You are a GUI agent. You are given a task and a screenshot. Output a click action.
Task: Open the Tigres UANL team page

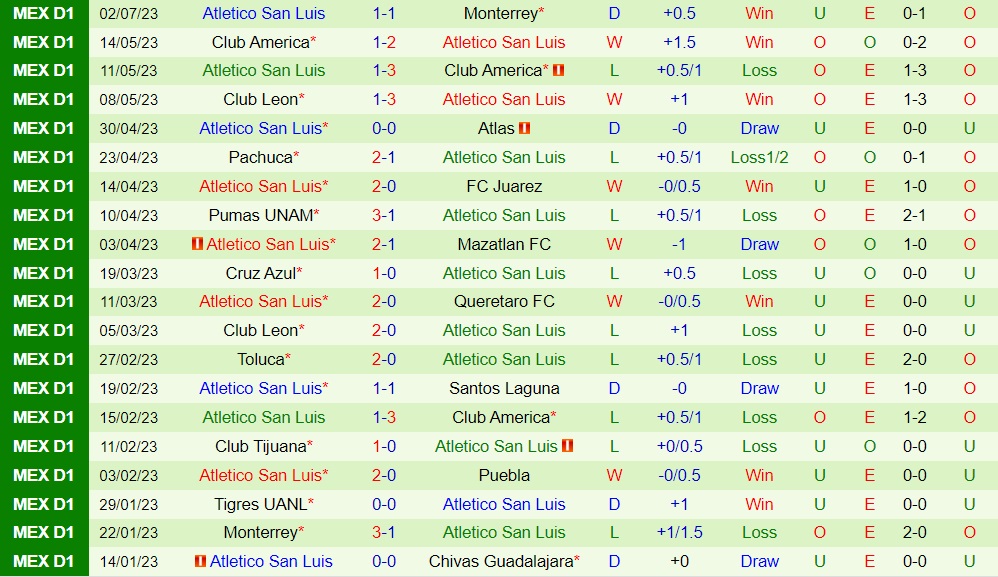[261, 504]
